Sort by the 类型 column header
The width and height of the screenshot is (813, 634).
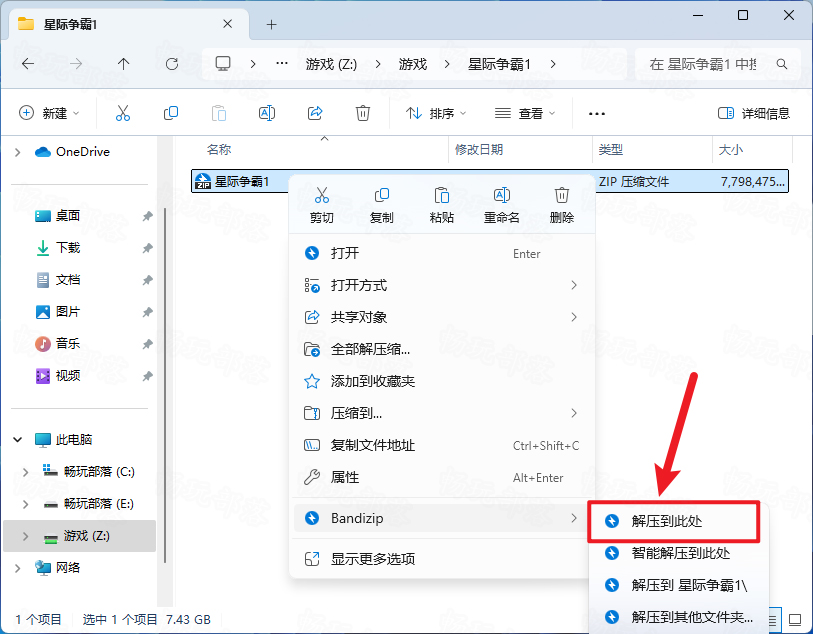[653, 150]
